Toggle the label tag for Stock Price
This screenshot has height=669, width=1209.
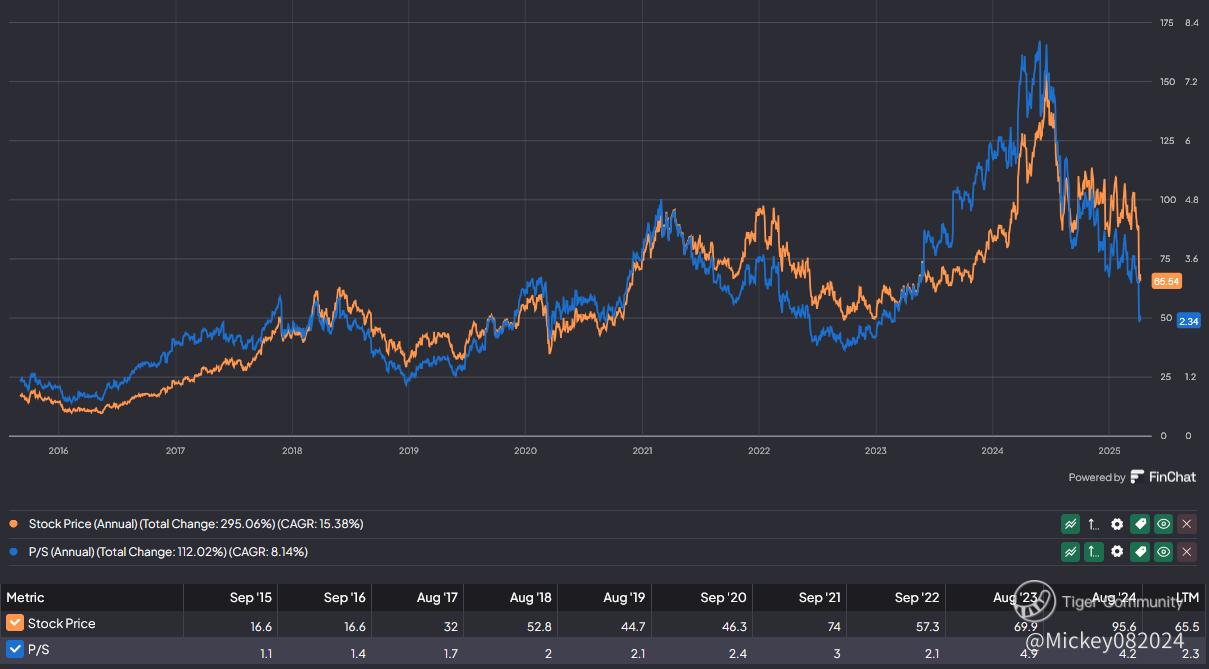pyautogui.click(x=1140, y=523)
